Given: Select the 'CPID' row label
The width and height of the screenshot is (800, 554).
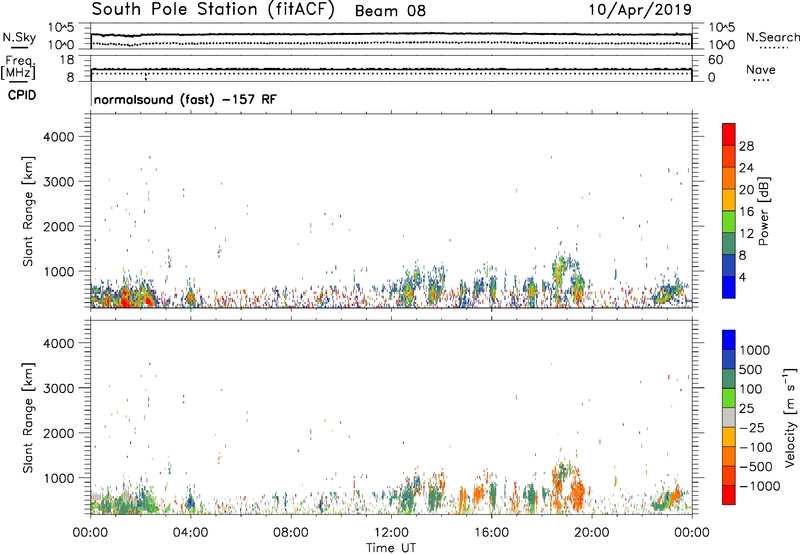Looking at the screenshot, I should 22,95.
